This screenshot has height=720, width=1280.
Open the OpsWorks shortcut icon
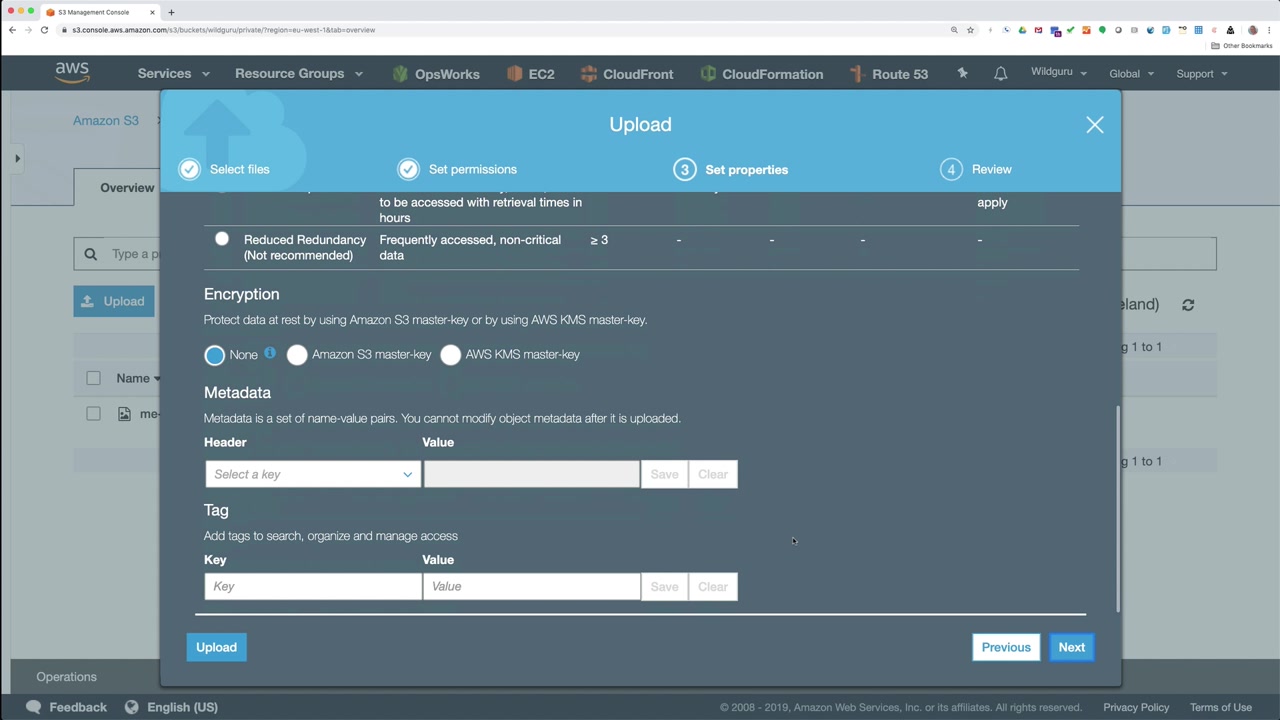tap(400, 74)
